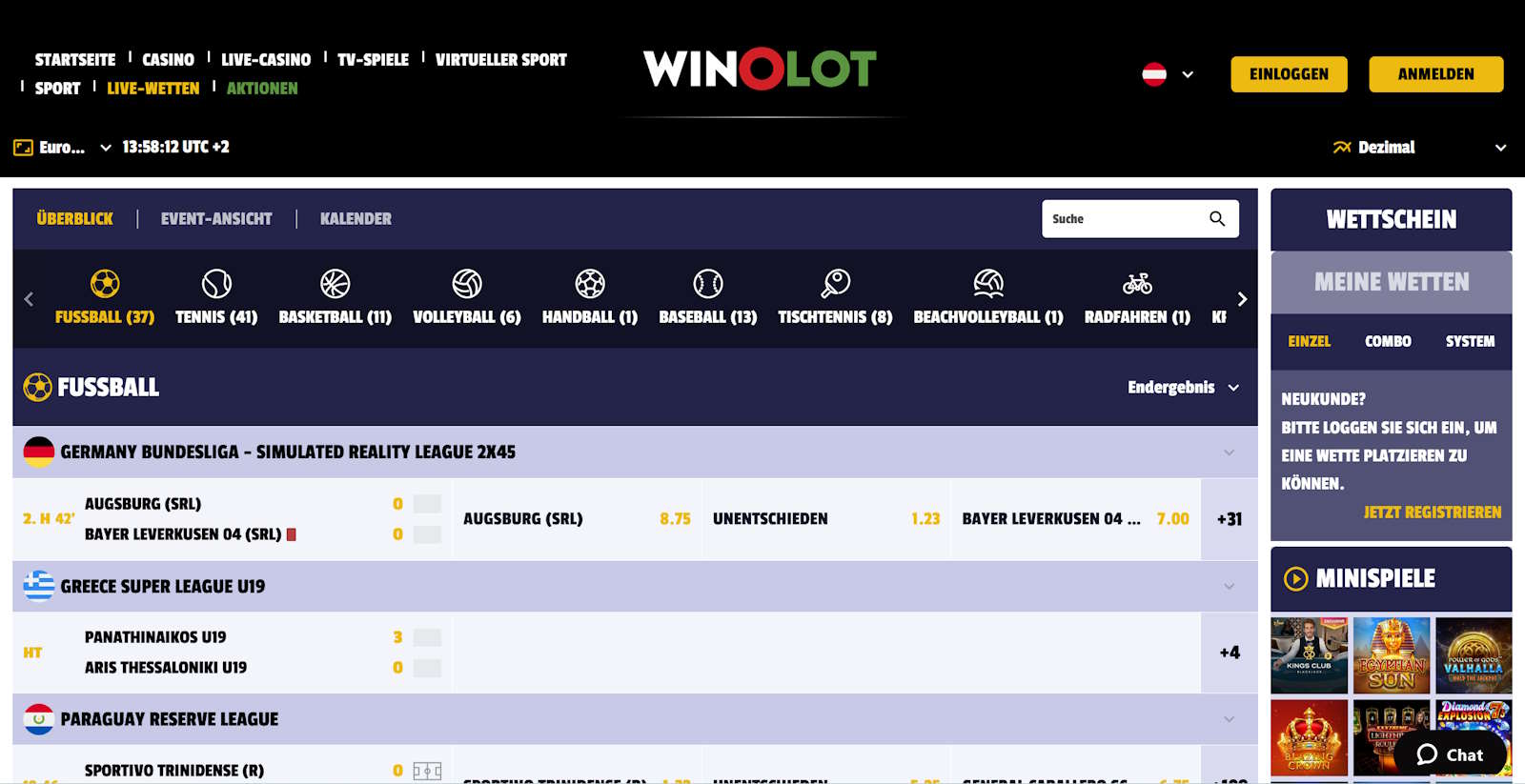
Task: Switch to the Event-Ansicht tab
Action: click(x=216, y=219)
